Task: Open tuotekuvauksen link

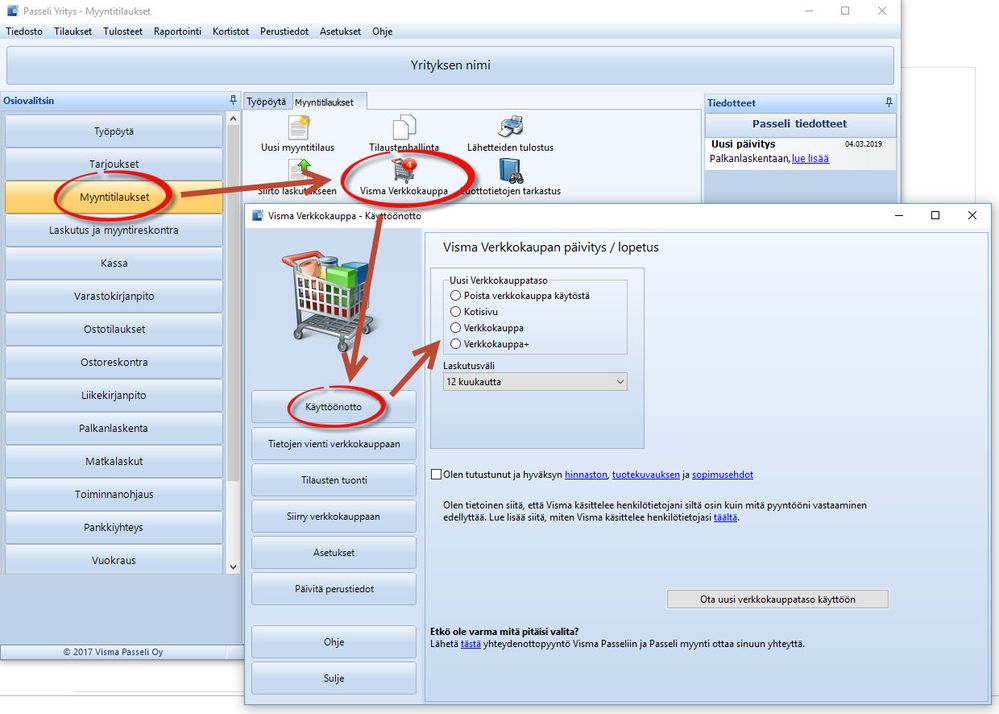Action: point(646,475)
